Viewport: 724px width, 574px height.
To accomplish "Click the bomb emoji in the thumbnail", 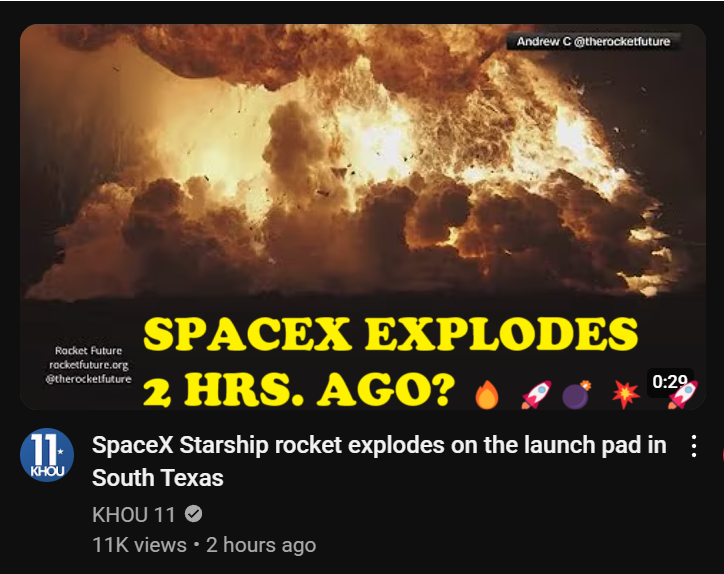I will pos(577,395).
